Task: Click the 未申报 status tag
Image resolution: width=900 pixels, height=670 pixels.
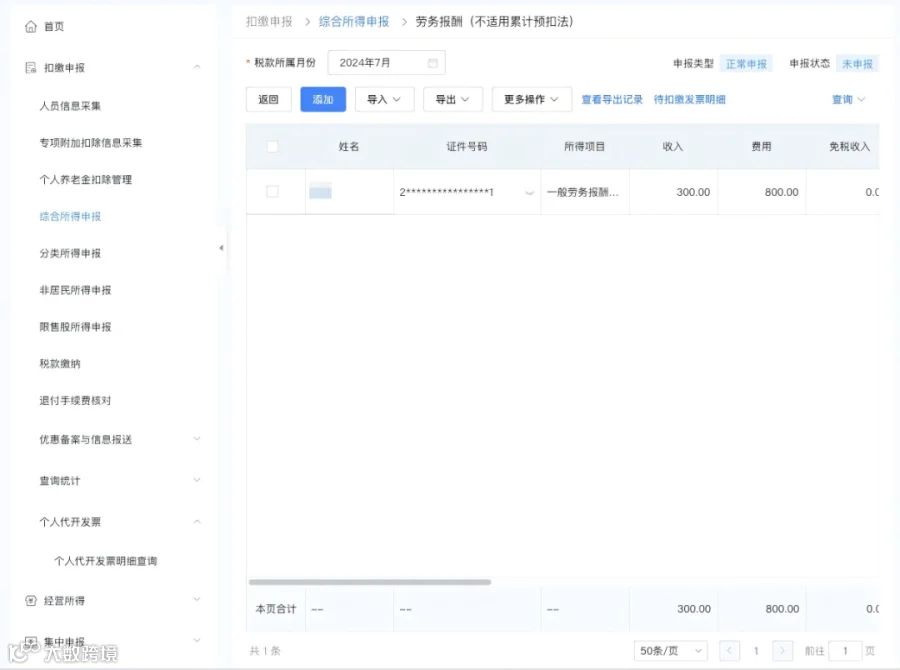Action: click(857, 64)
